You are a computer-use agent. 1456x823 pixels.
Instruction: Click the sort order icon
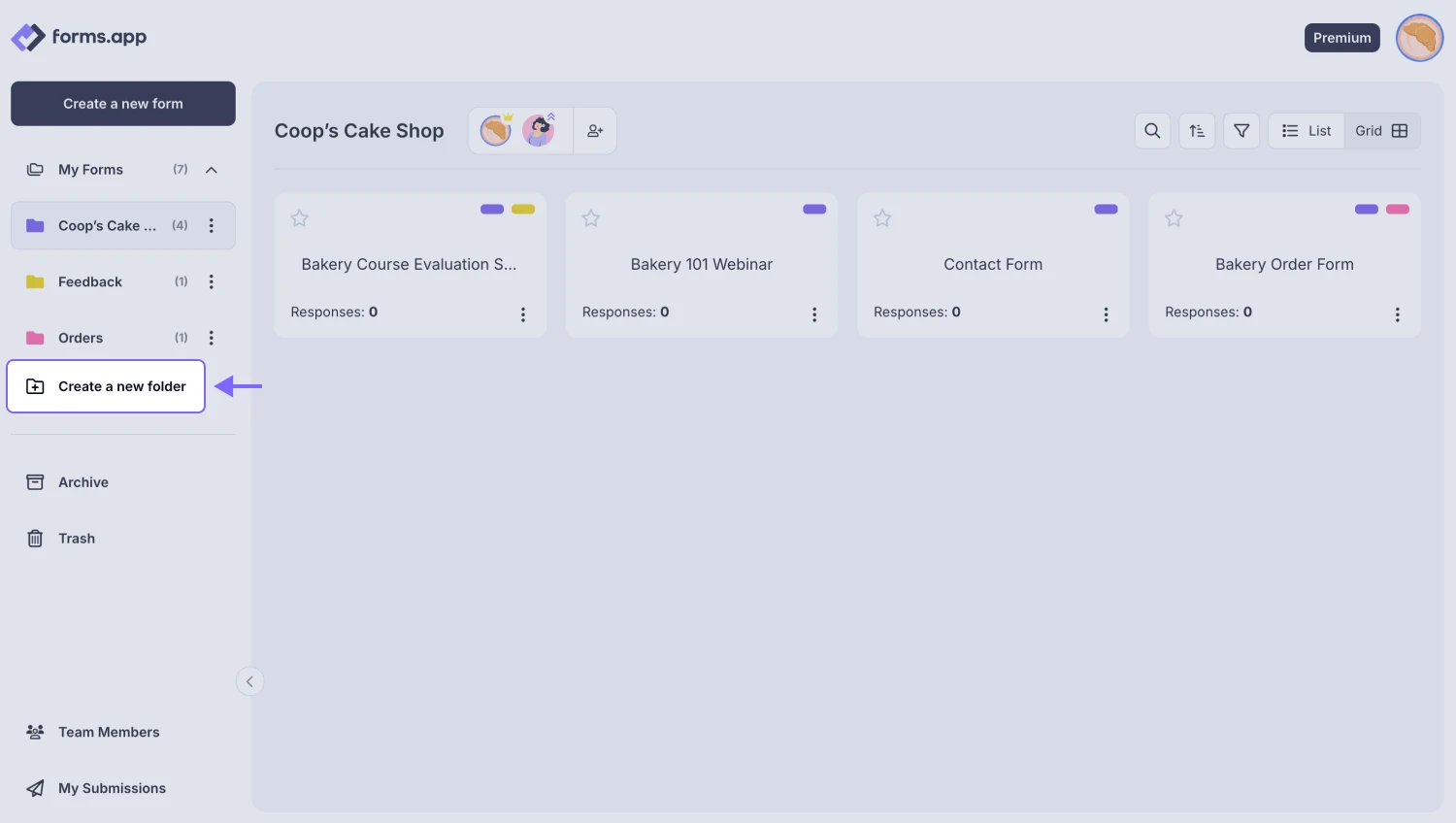(x=1196, y=130)
